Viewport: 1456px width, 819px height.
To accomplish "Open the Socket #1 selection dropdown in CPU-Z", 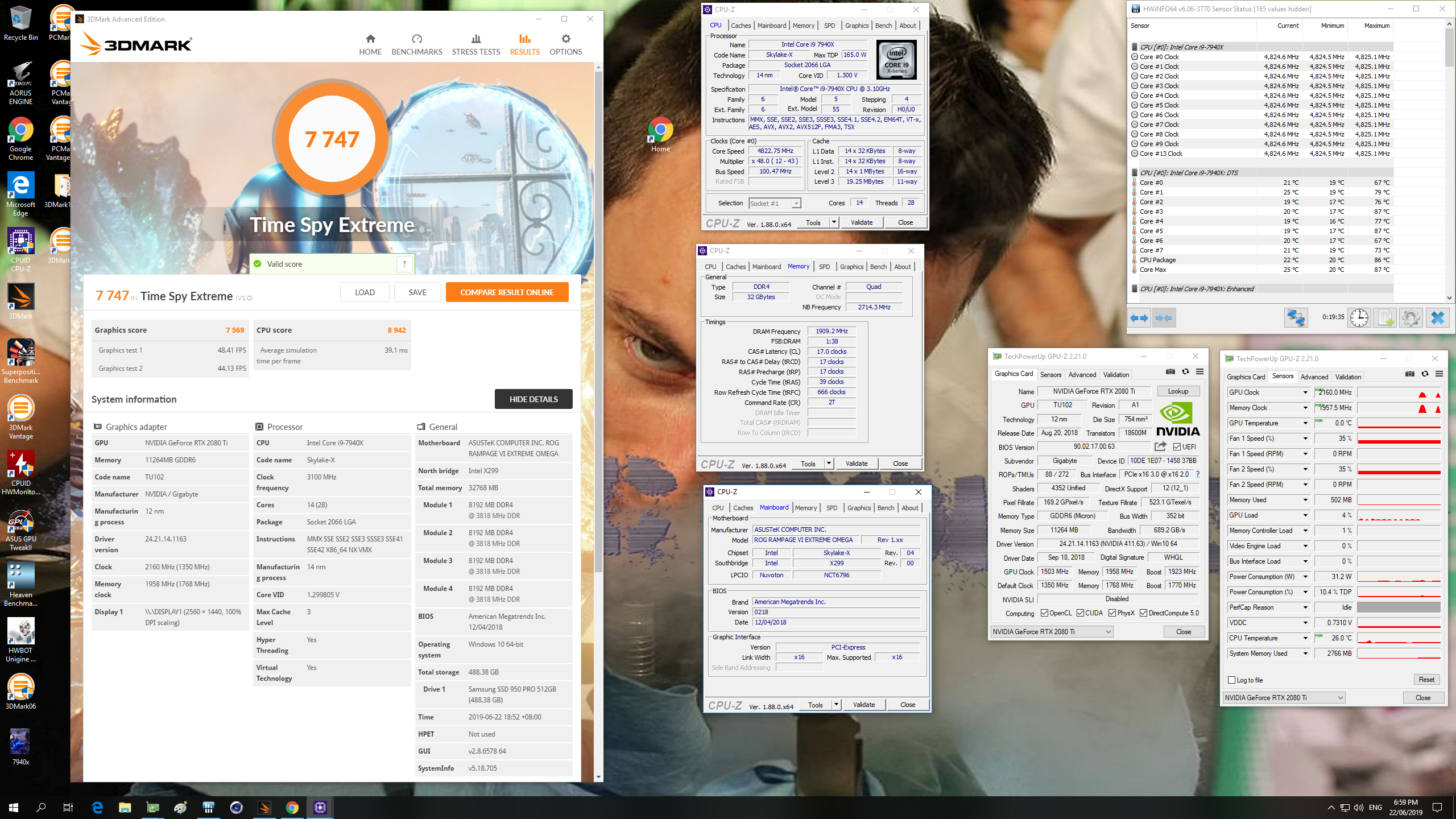I will tap(775, 204).
